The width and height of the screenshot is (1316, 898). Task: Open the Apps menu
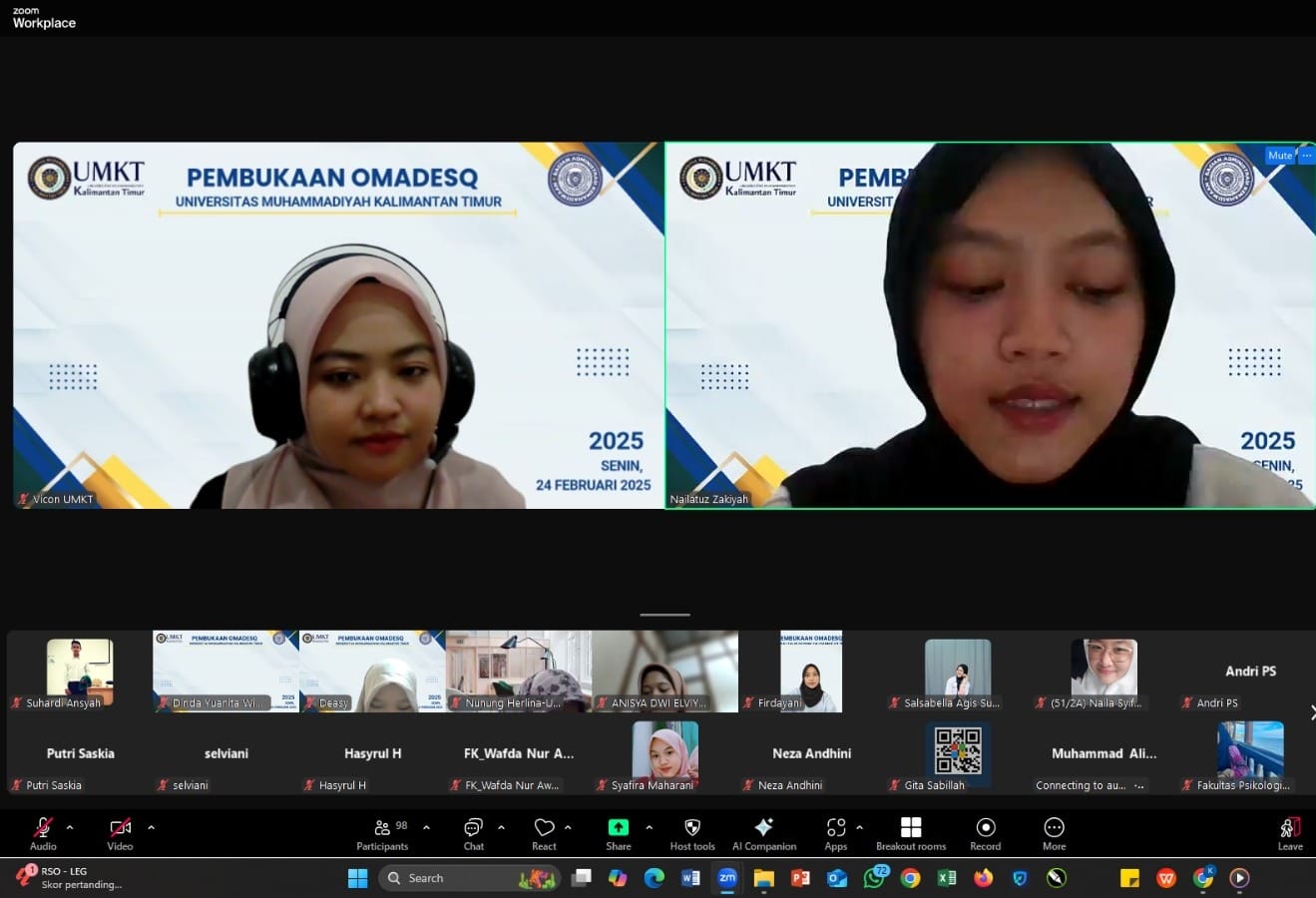pyautogui.click(x=836, y=833)
